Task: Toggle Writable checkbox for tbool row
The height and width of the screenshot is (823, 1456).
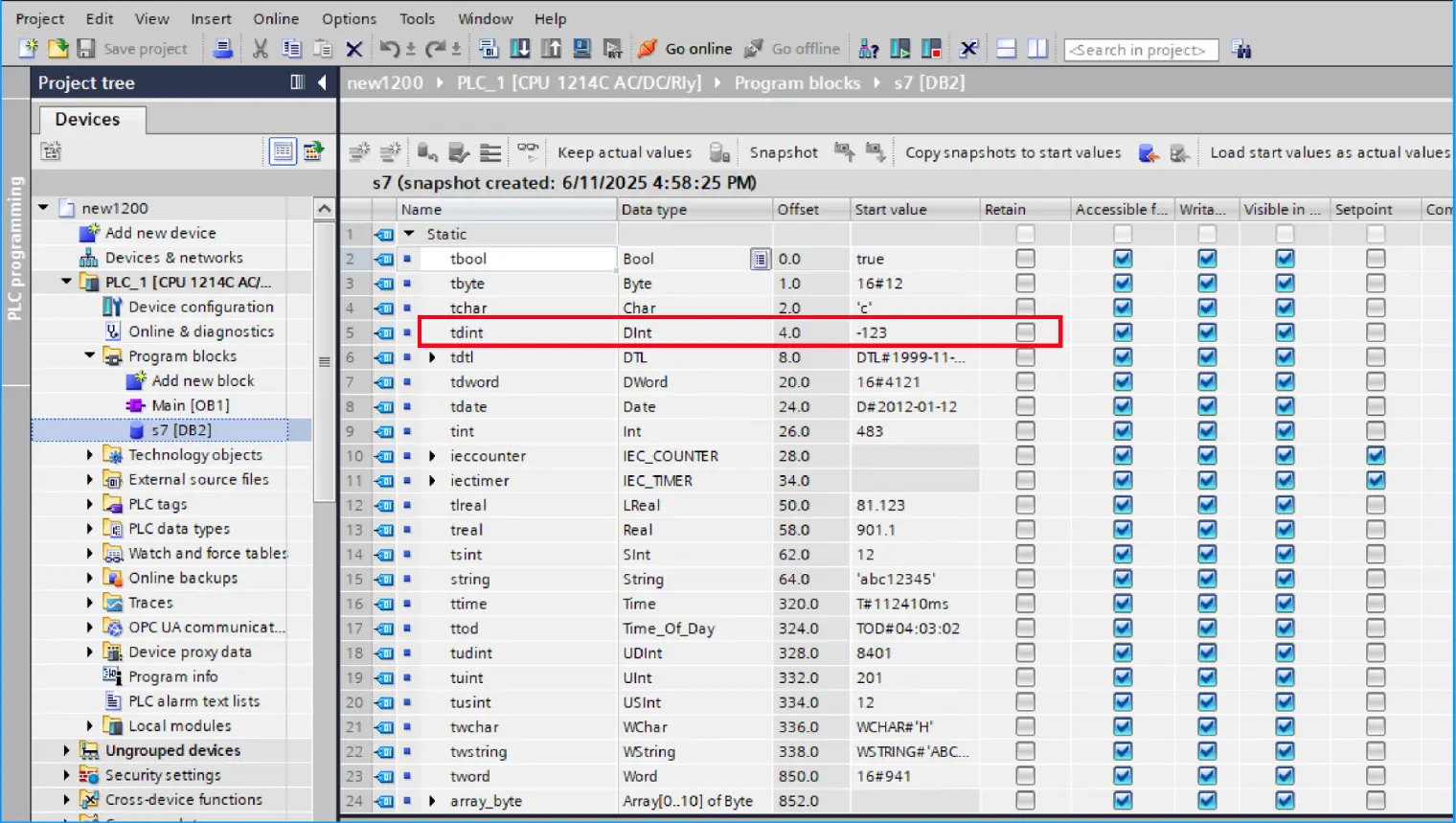Action: (x=1207, y=259)
